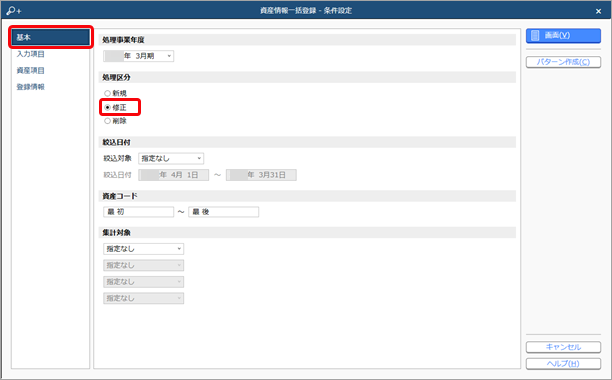The height and width of the screenshot is (380, 612).
Task: Click the 画面(V) button
Action: pos(563,36)
